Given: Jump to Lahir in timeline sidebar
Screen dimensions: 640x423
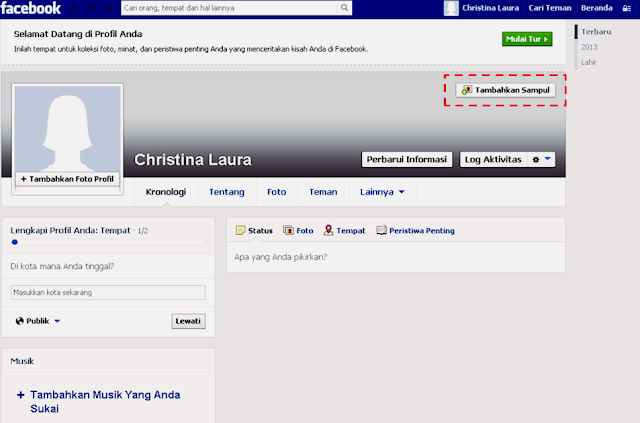Looking at the screenshot, I should (589, 62).
